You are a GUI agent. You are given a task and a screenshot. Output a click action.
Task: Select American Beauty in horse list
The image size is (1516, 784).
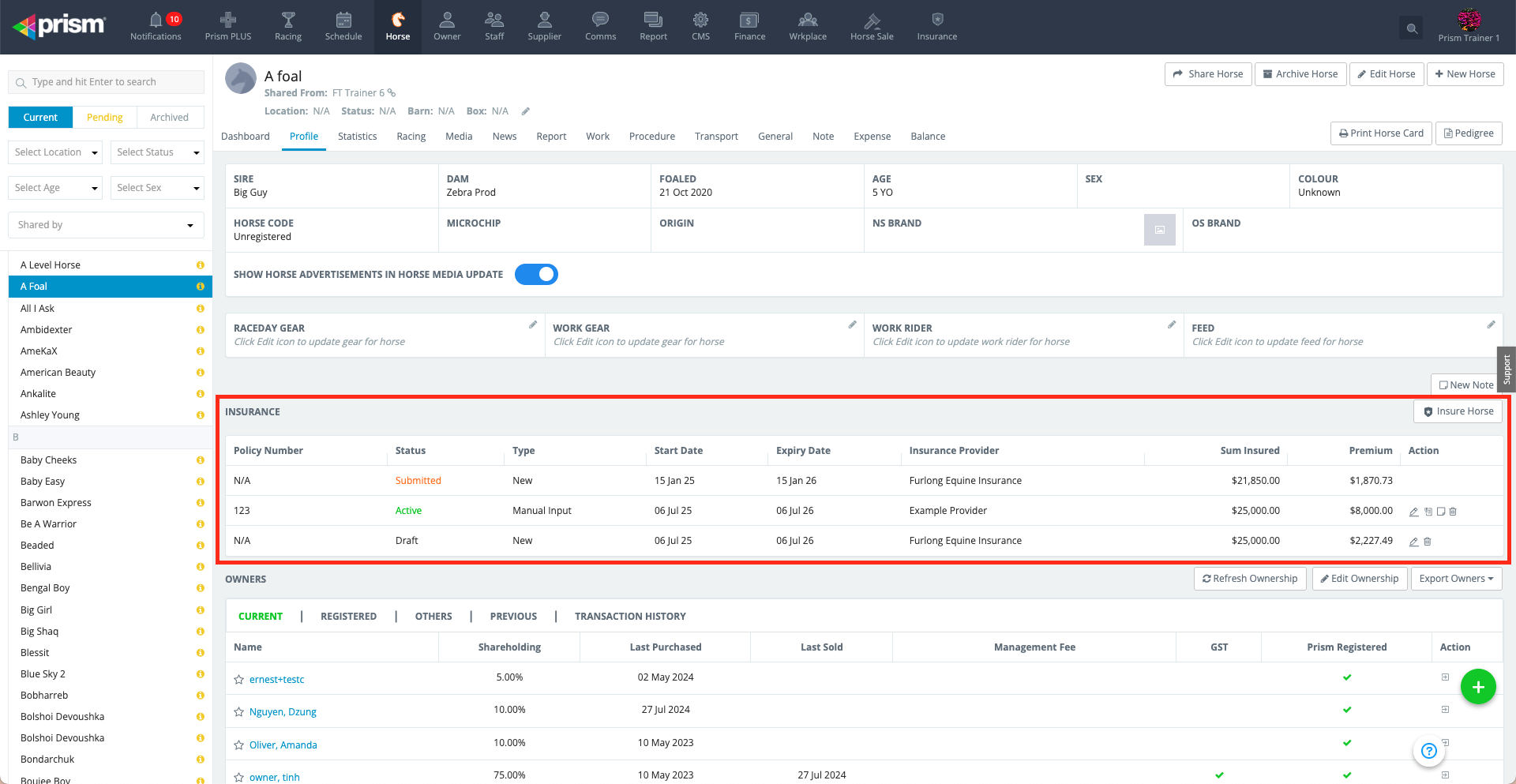[x=58, y=373]
